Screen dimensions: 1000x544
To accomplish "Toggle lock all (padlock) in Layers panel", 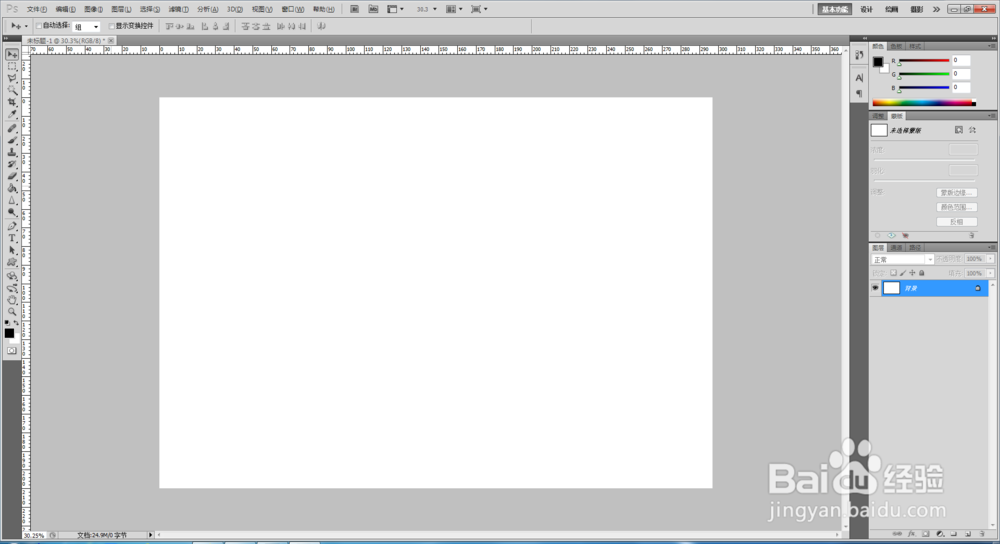I will coord(922,273).
